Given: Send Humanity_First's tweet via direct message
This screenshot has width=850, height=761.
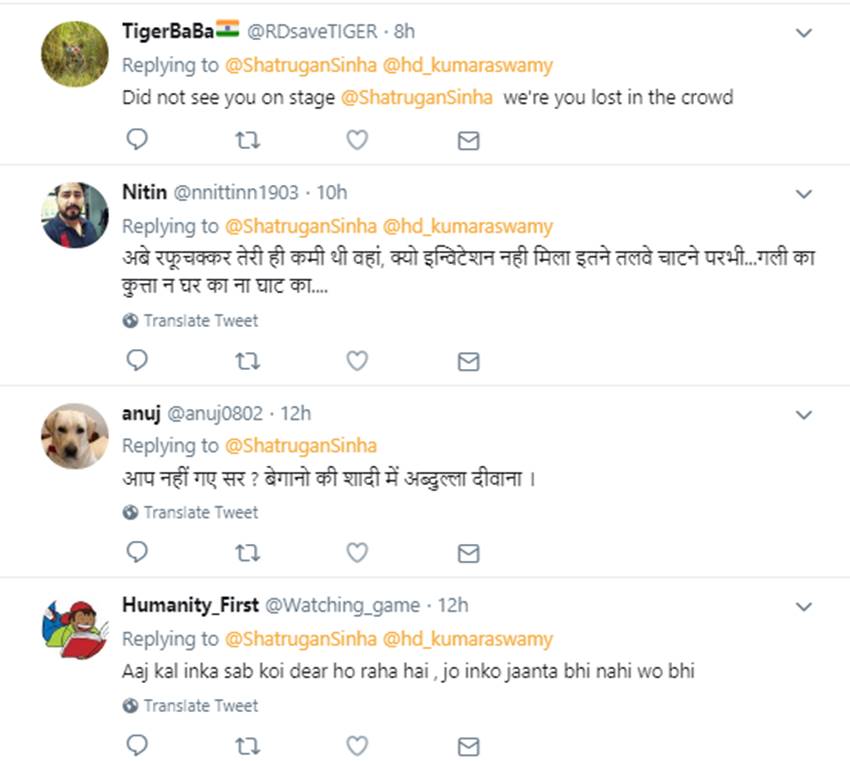Looking at the screenshot, I should point(468,746).
